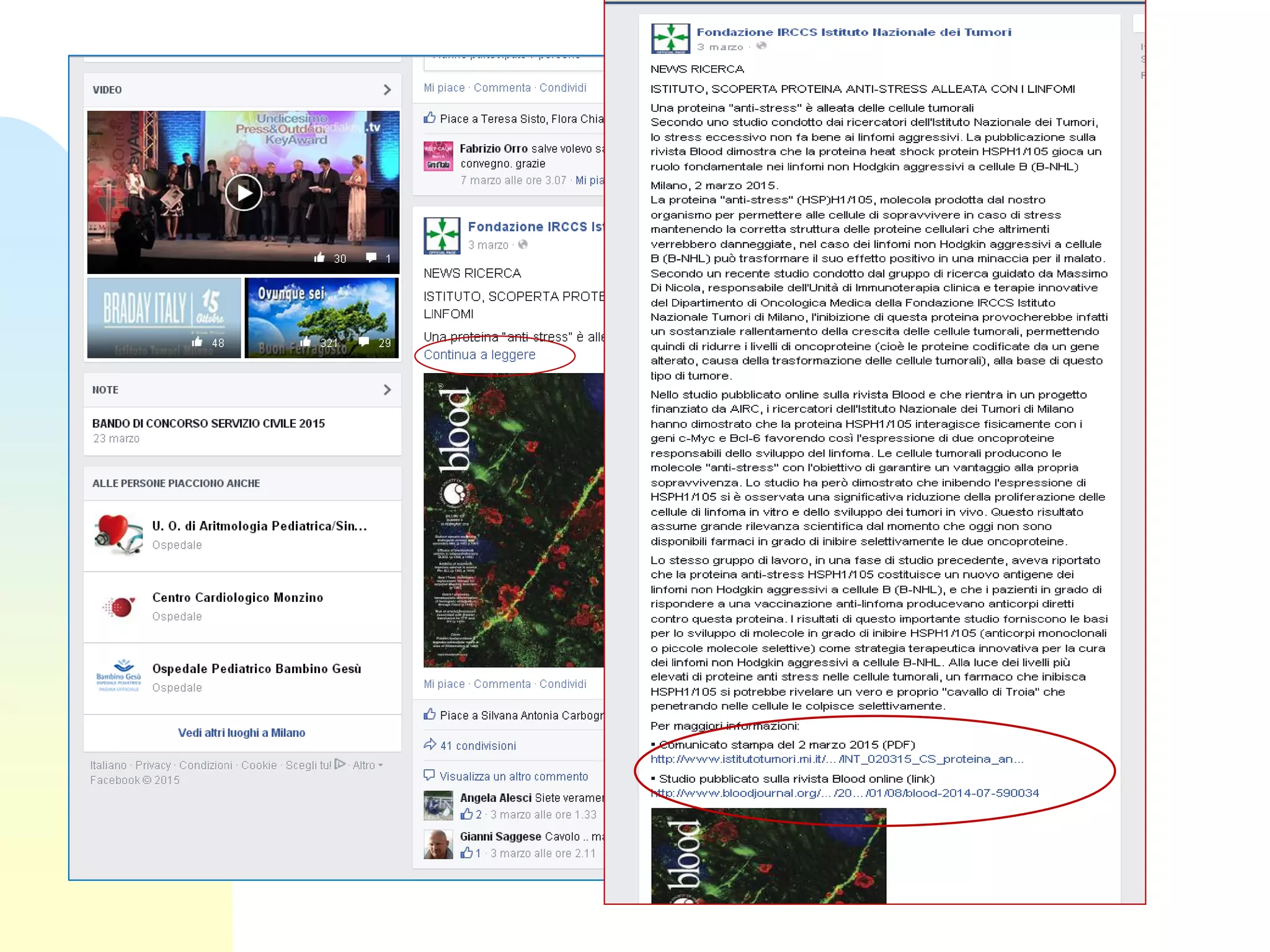Open the Centro Cardiologico Monzino icon
Screen dimensions: 1270x952
[118, 606]
